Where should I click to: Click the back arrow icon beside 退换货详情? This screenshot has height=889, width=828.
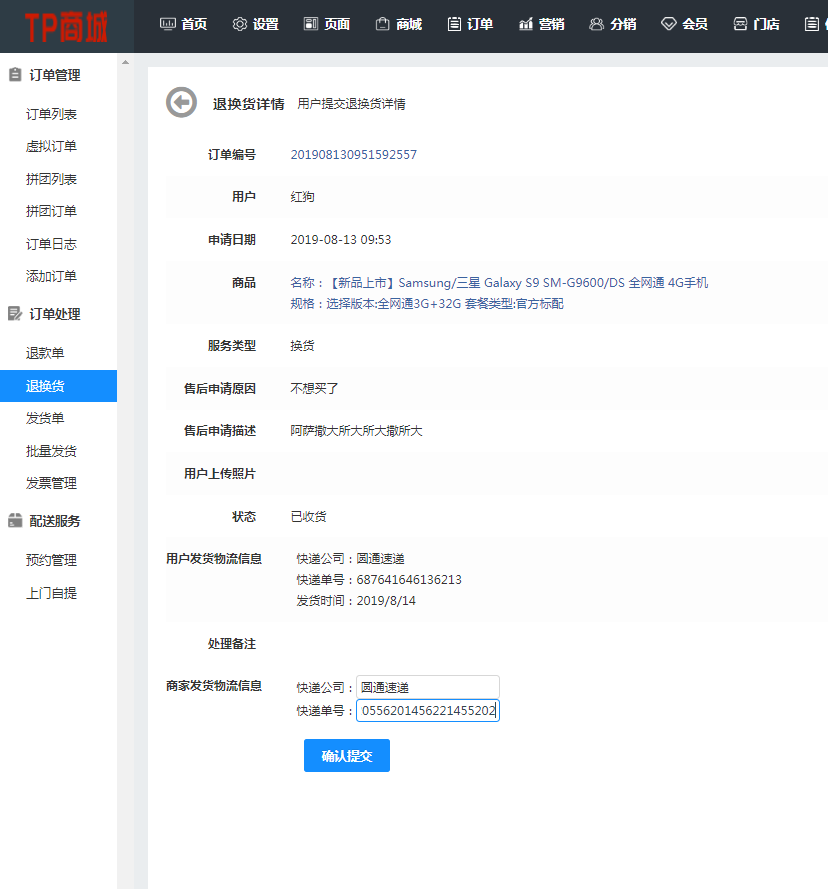[x=181, y=102]
